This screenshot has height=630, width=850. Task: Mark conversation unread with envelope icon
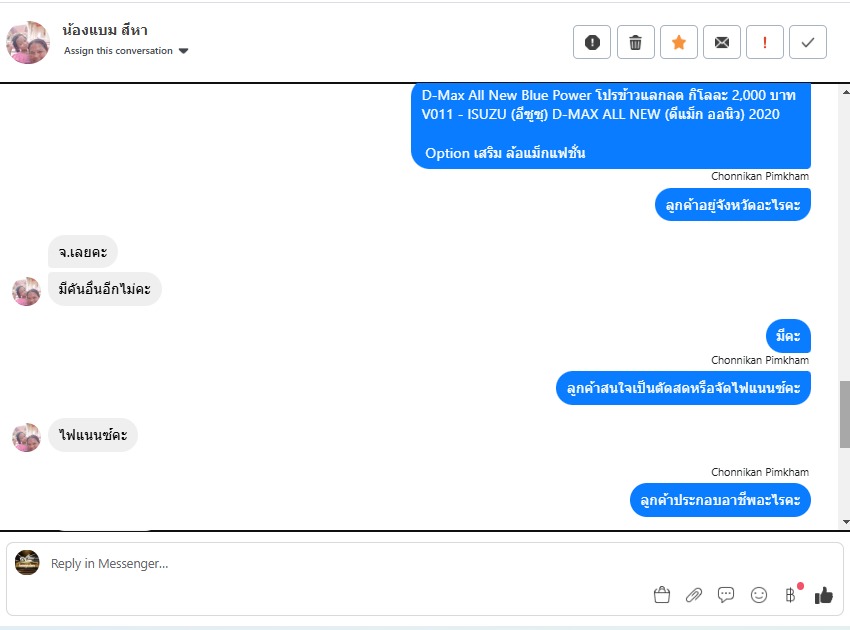[722, 42]
